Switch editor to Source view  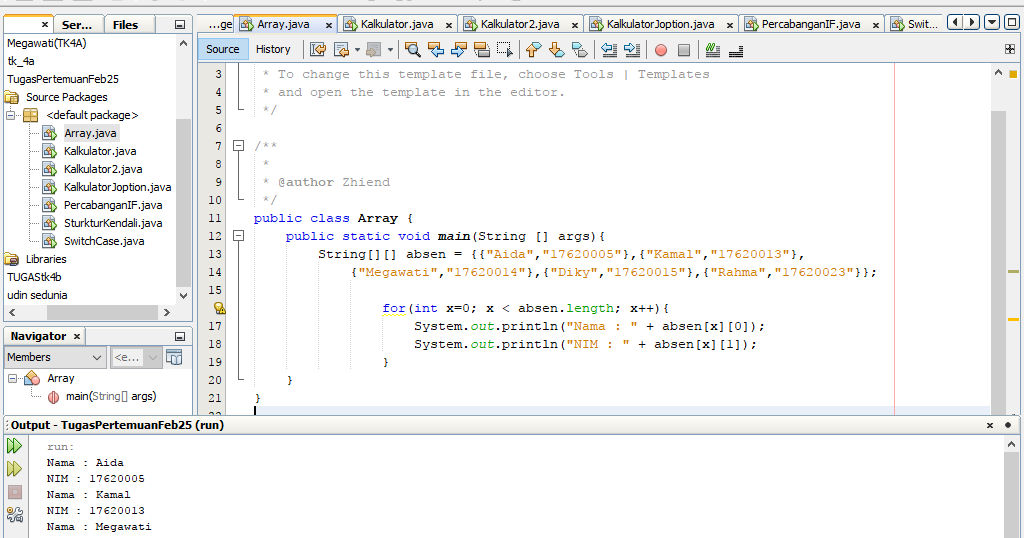click(223, 49)
